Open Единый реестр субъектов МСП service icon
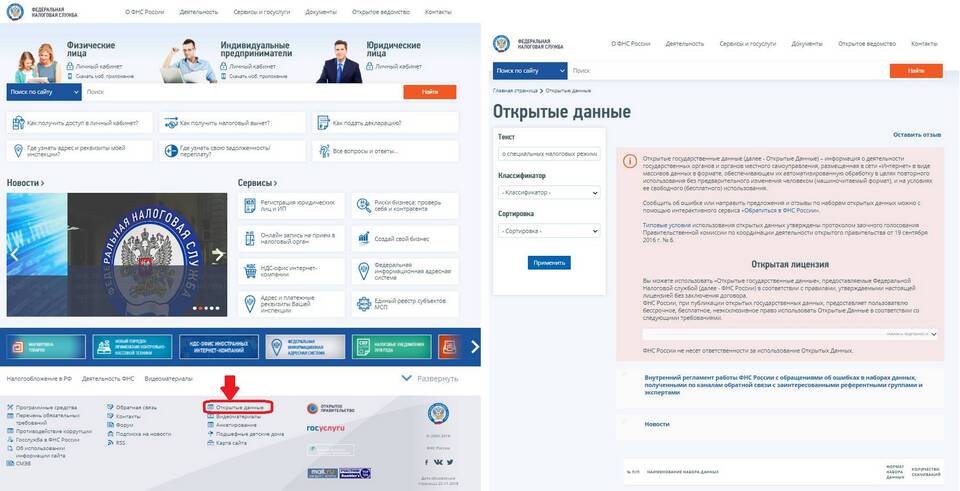 click(364, 304)
